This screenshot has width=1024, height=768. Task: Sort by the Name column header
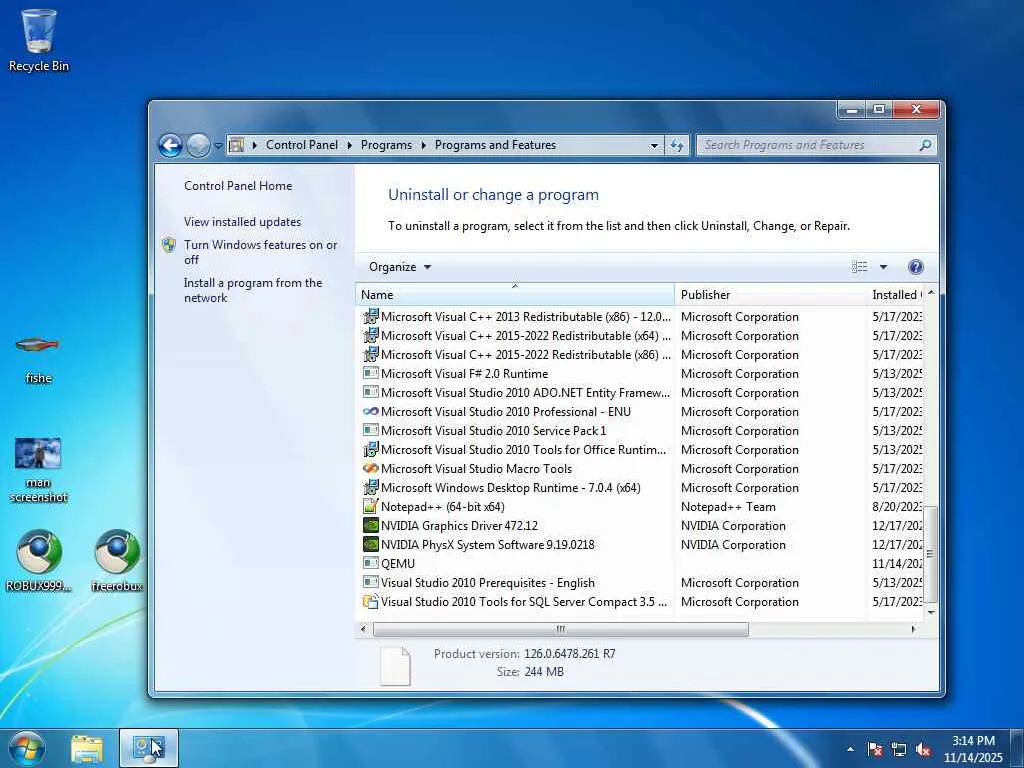(x=515, y=295)
